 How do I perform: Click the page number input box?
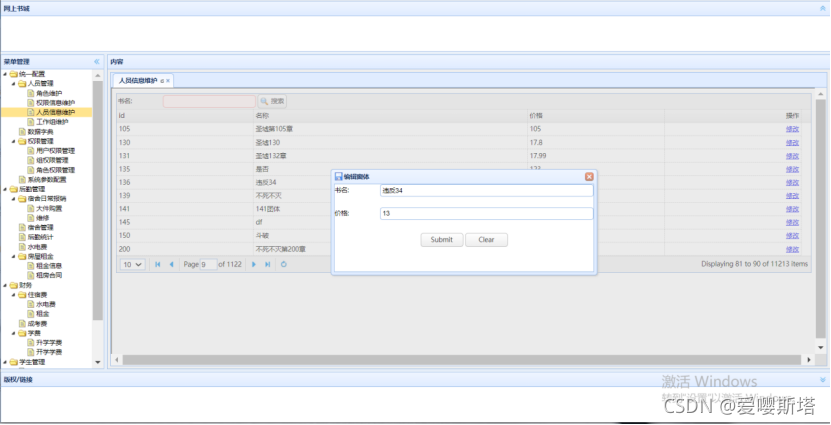(x=208, y=264)
